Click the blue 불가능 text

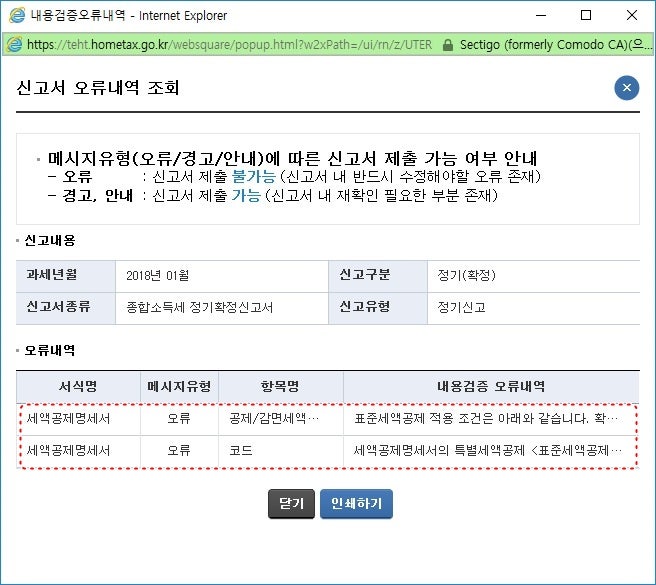point(254,177)
